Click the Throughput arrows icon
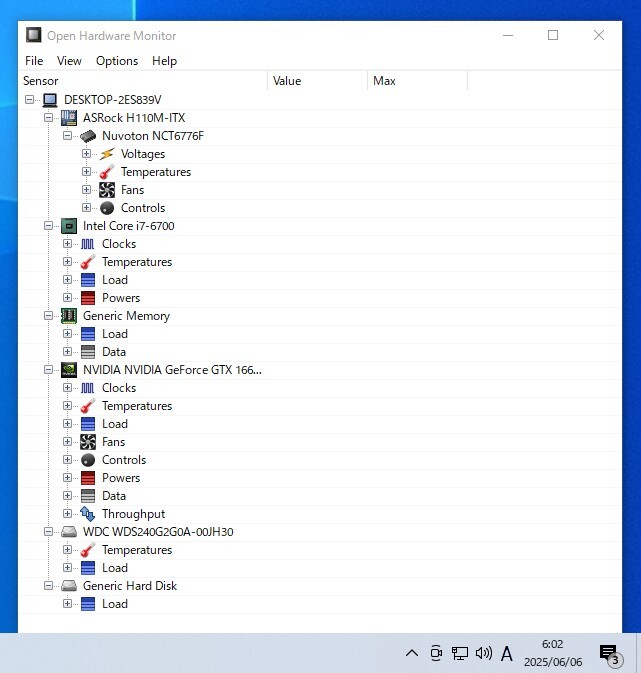Screen dimensions: 641x673 pos(88,514)
